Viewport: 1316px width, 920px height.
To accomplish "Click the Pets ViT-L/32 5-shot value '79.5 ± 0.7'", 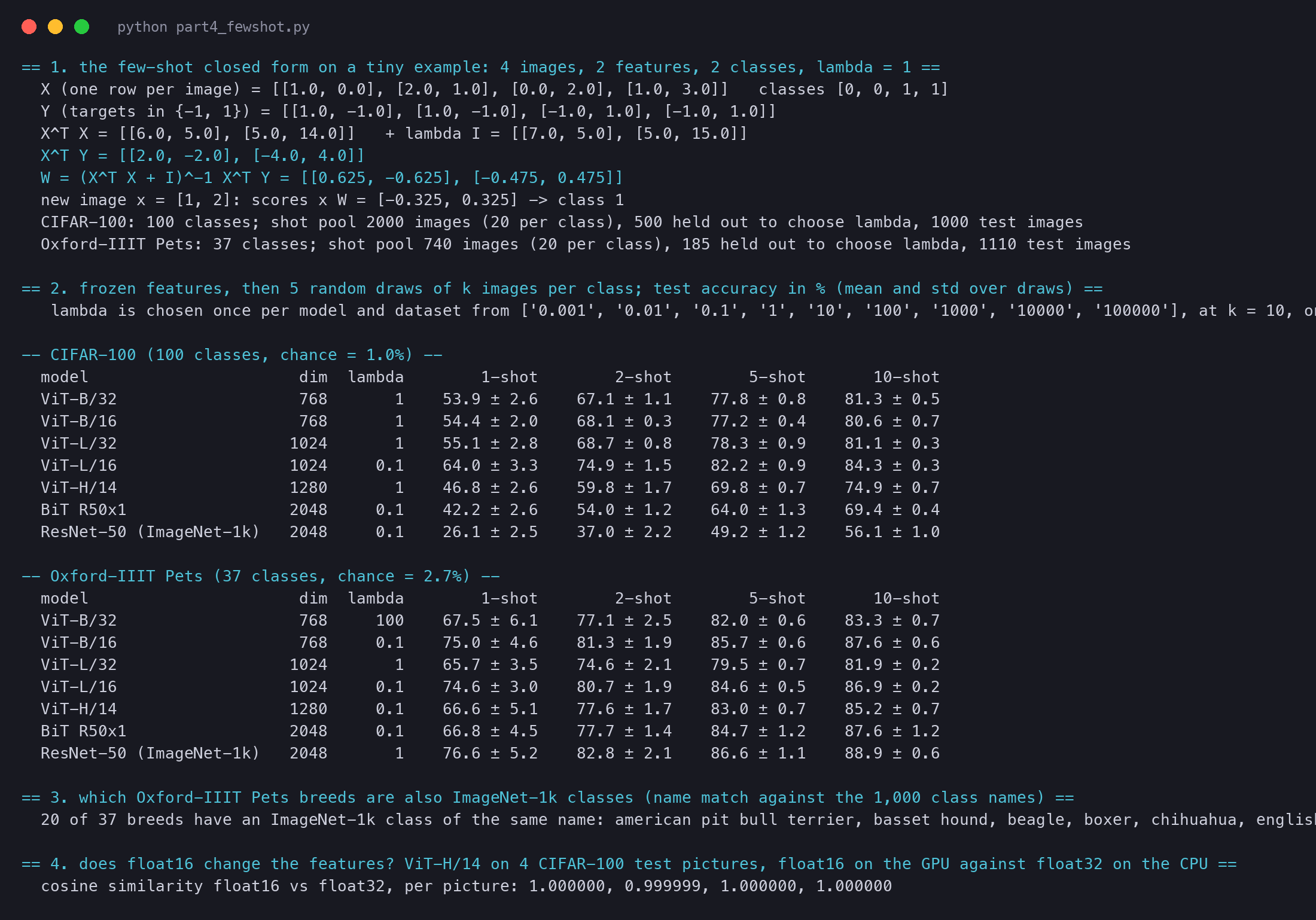I will 758,665.
